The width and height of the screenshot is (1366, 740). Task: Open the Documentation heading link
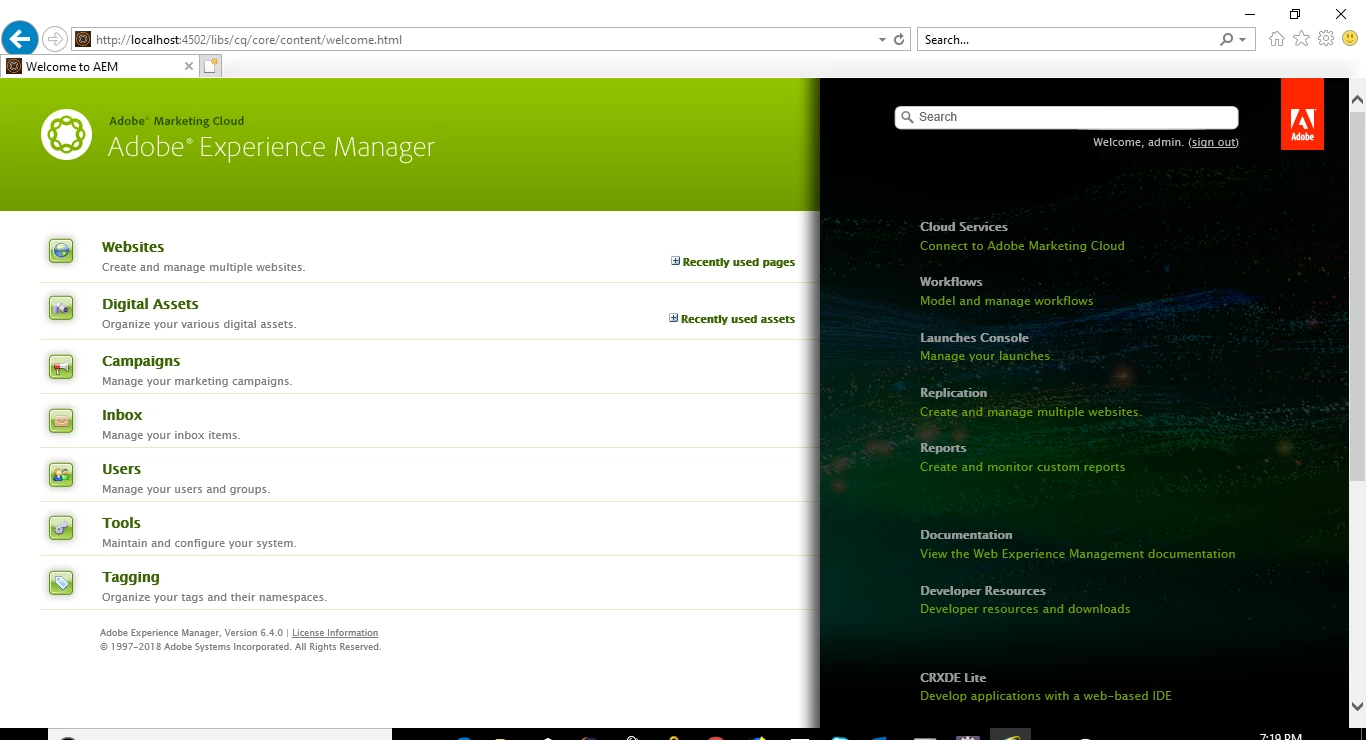[966, 535]
